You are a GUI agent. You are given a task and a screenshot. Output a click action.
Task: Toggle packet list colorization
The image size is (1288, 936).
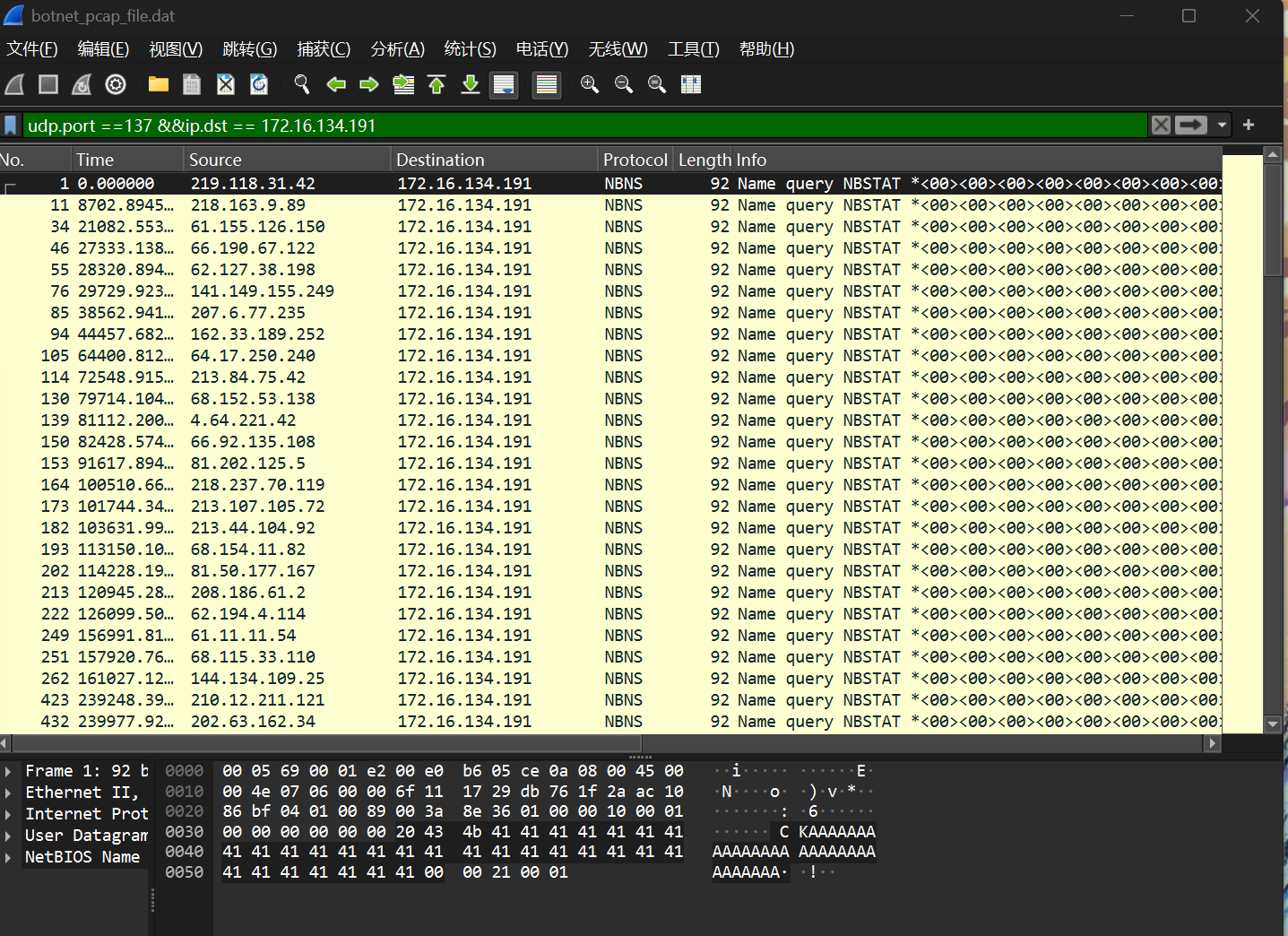pyautogui.click(x=546, y=84)
